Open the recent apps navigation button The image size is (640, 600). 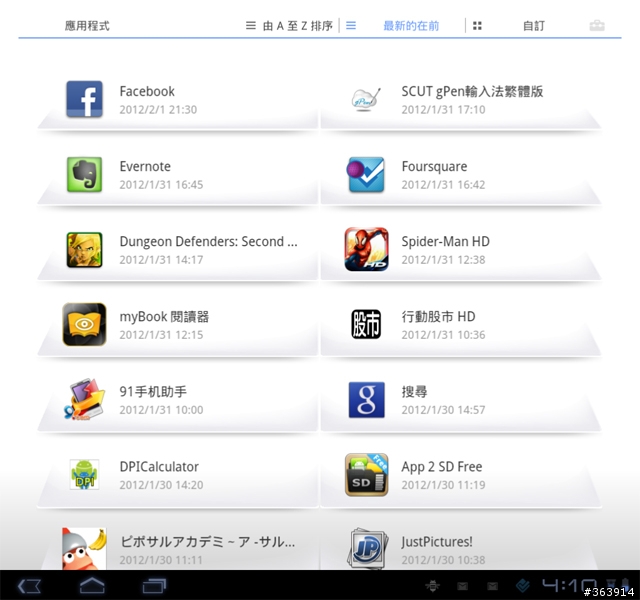[154, 586]
